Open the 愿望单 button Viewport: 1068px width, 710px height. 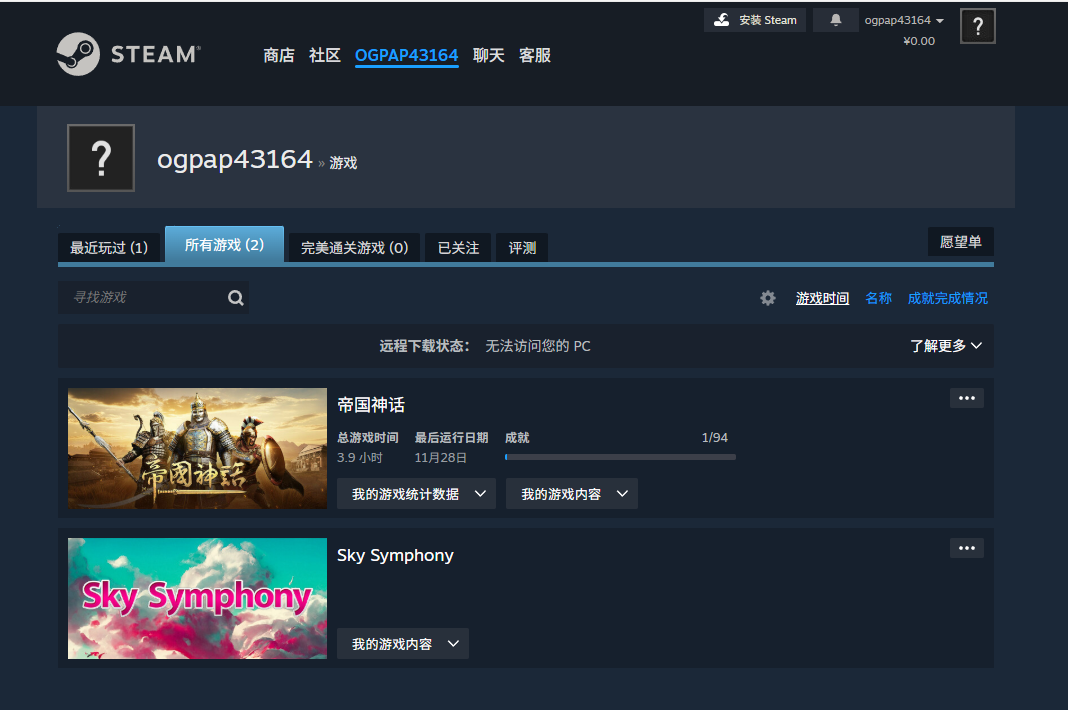pyautogui.click(x=960, y=242)
